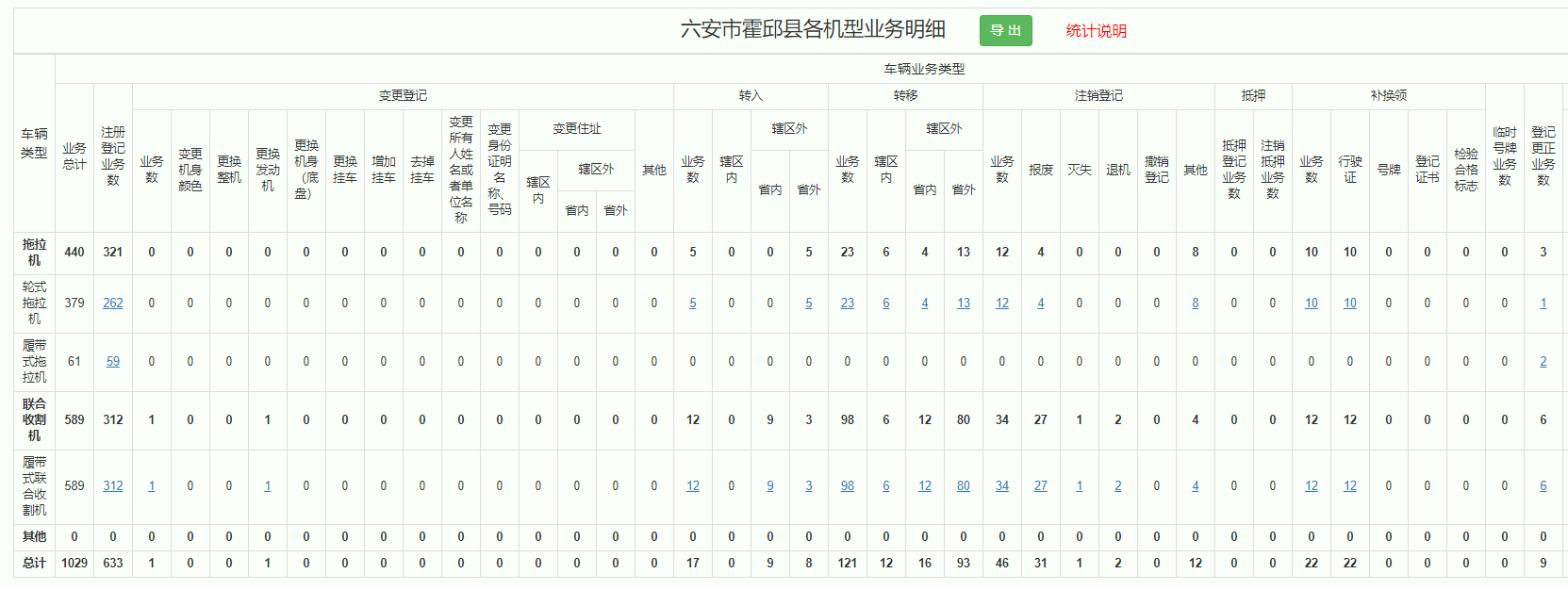
Task: Click 6 登记更正 link for 履带式联合收割机
Action: (1543, 486)
